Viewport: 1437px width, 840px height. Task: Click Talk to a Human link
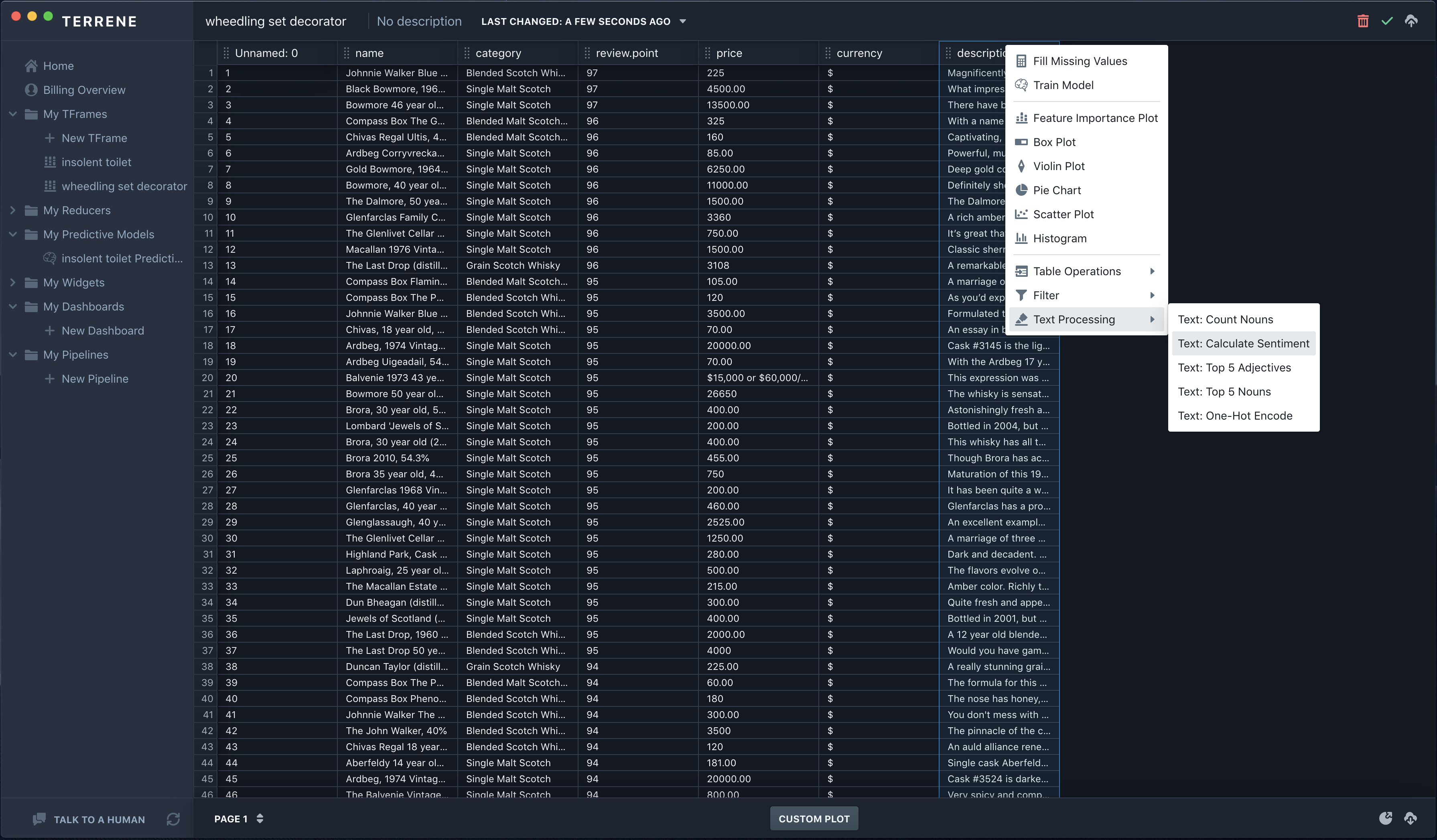click(x=99, y=820)
